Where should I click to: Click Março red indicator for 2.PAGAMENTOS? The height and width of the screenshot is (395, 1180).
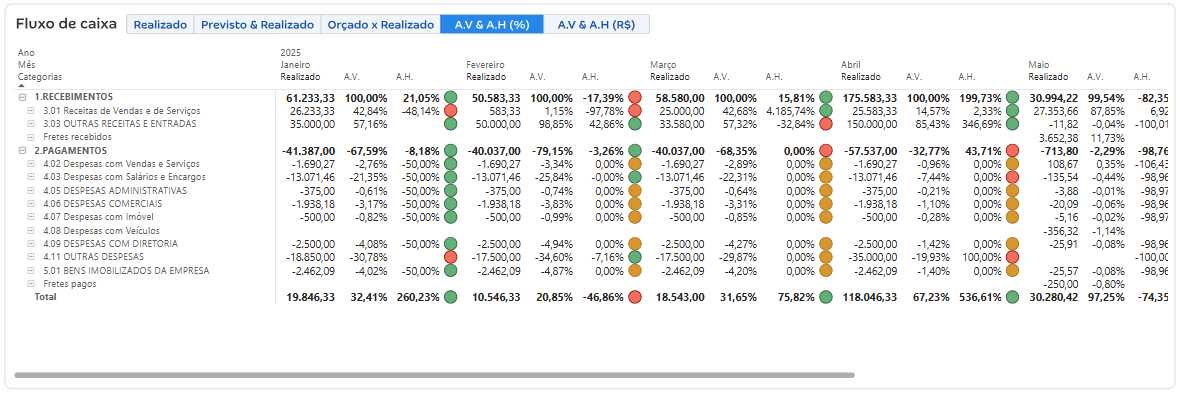click(x=826, y=150)
